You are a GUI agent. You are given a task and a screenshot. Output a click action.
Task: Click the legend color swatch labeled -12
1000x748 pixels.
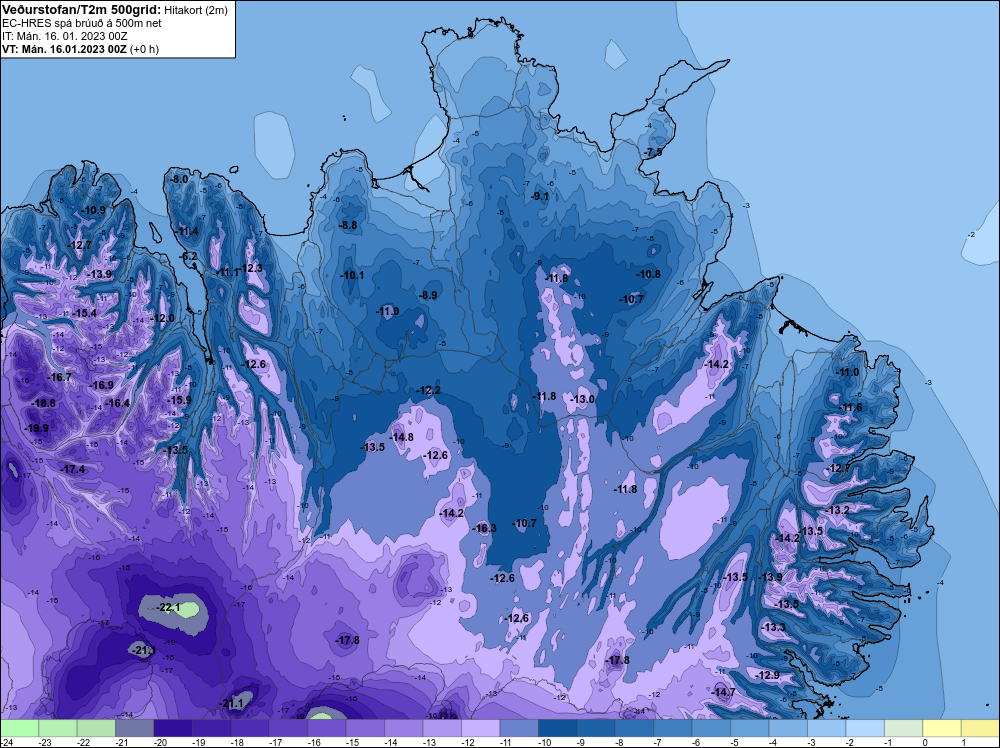pyautogui.click(x=481, y=728)
